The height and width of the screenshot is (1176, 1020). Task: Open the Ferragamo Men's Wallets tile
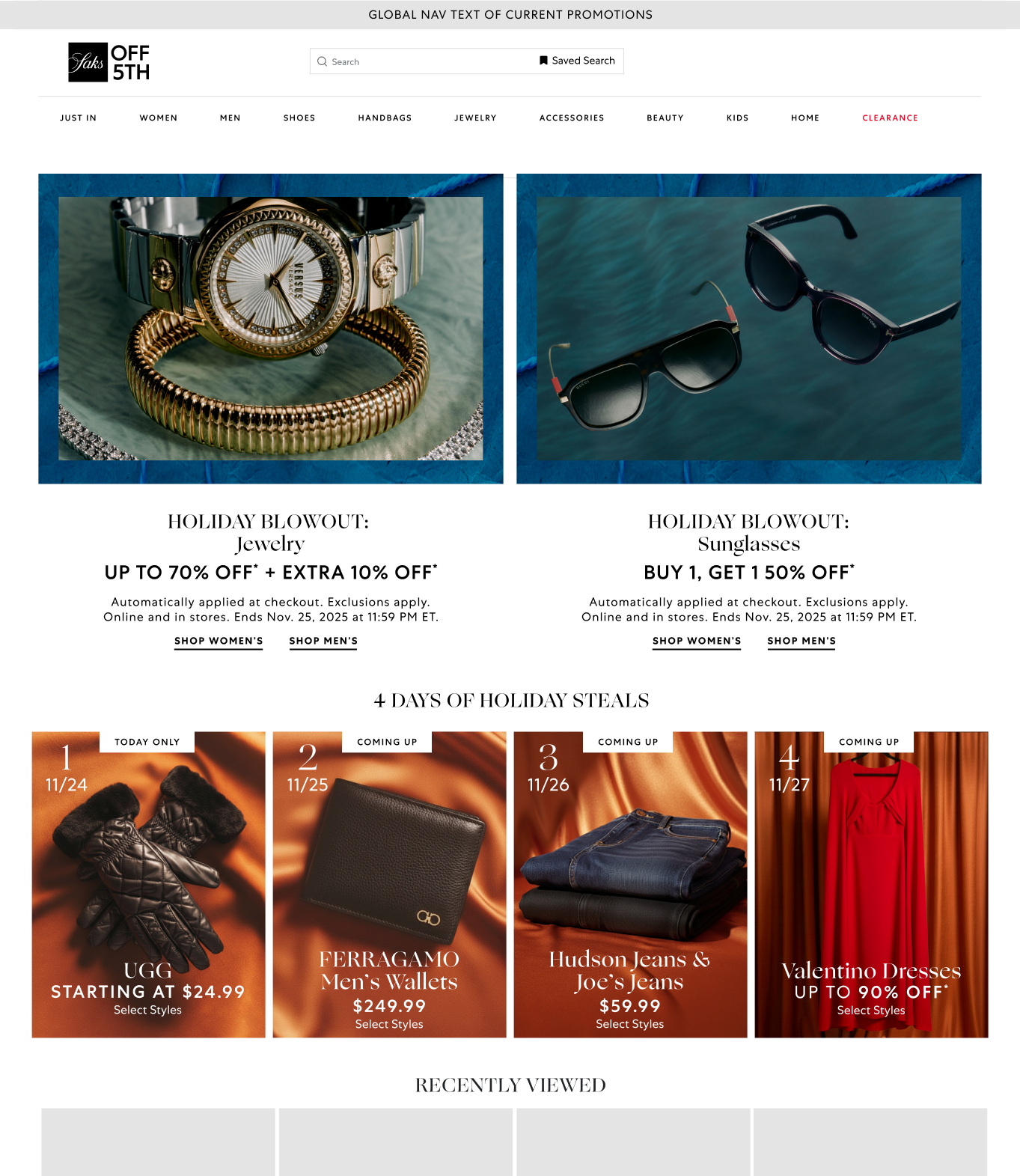[389, 885]
